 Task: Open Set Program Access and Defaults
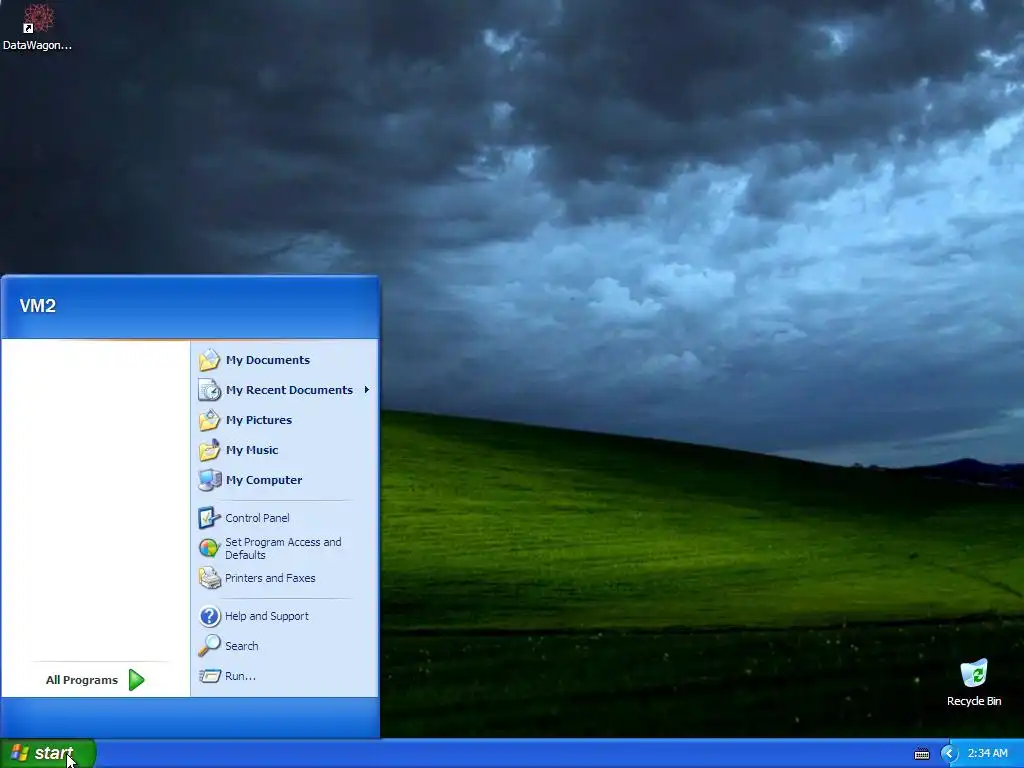coord(285,548)
